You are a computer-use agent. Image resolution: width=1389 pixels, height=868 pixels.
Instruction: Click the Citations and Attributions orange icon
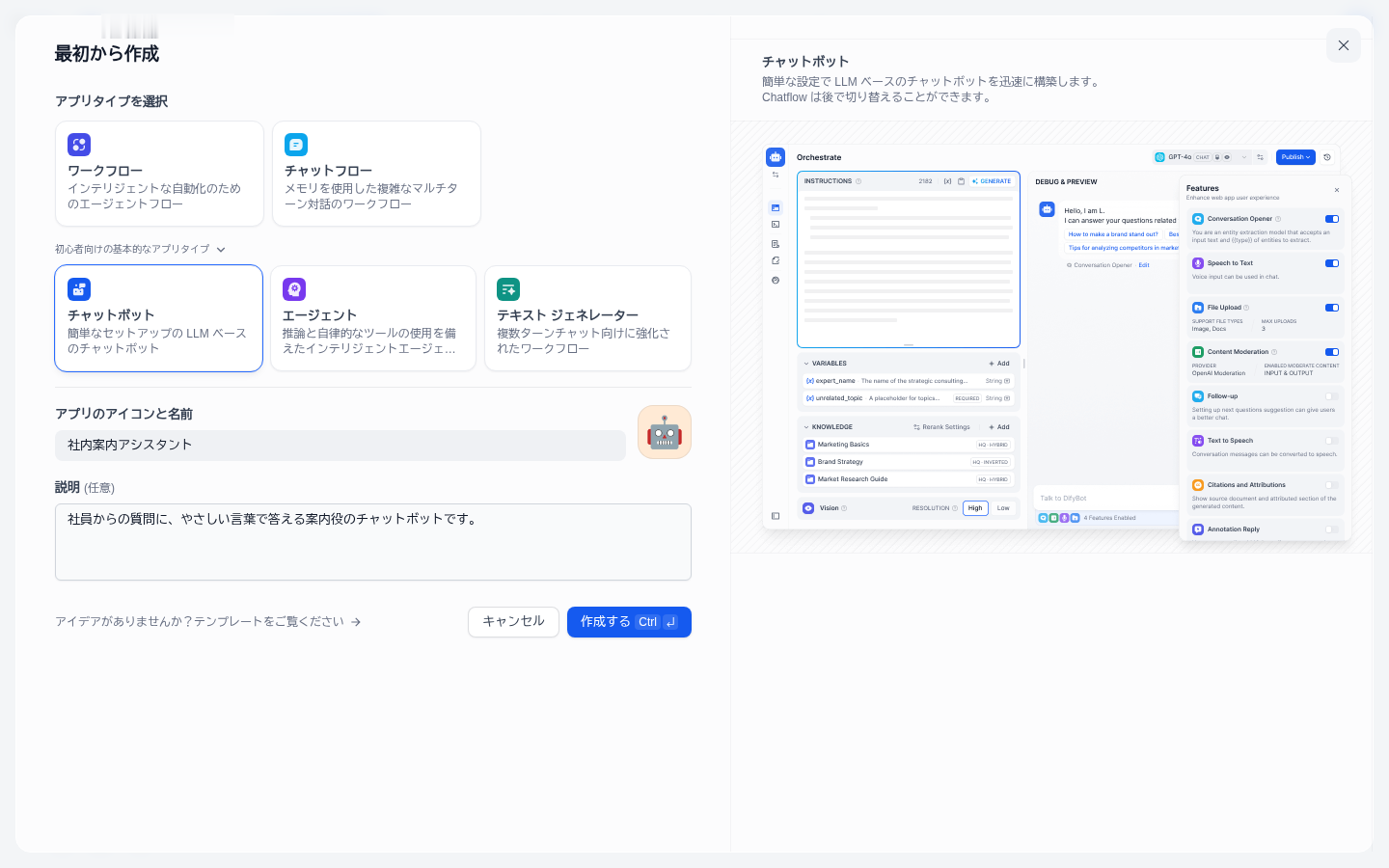point(1198,485)
